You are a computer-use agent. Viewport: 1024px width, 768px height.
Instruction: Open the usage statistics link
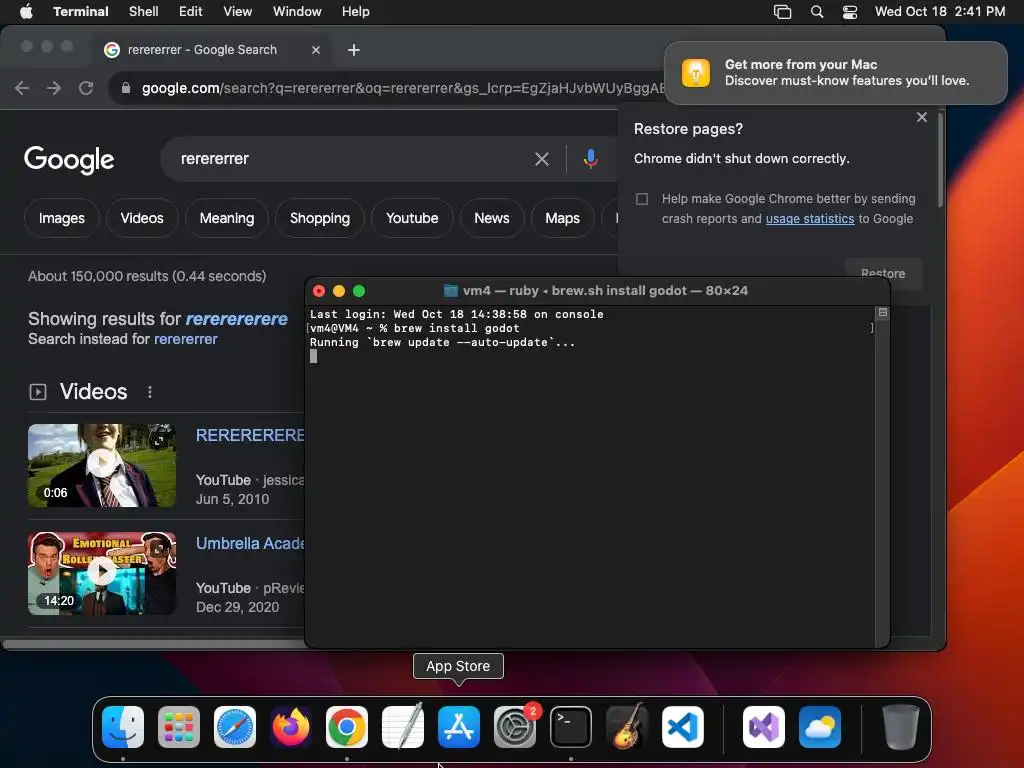coord(810,219)
